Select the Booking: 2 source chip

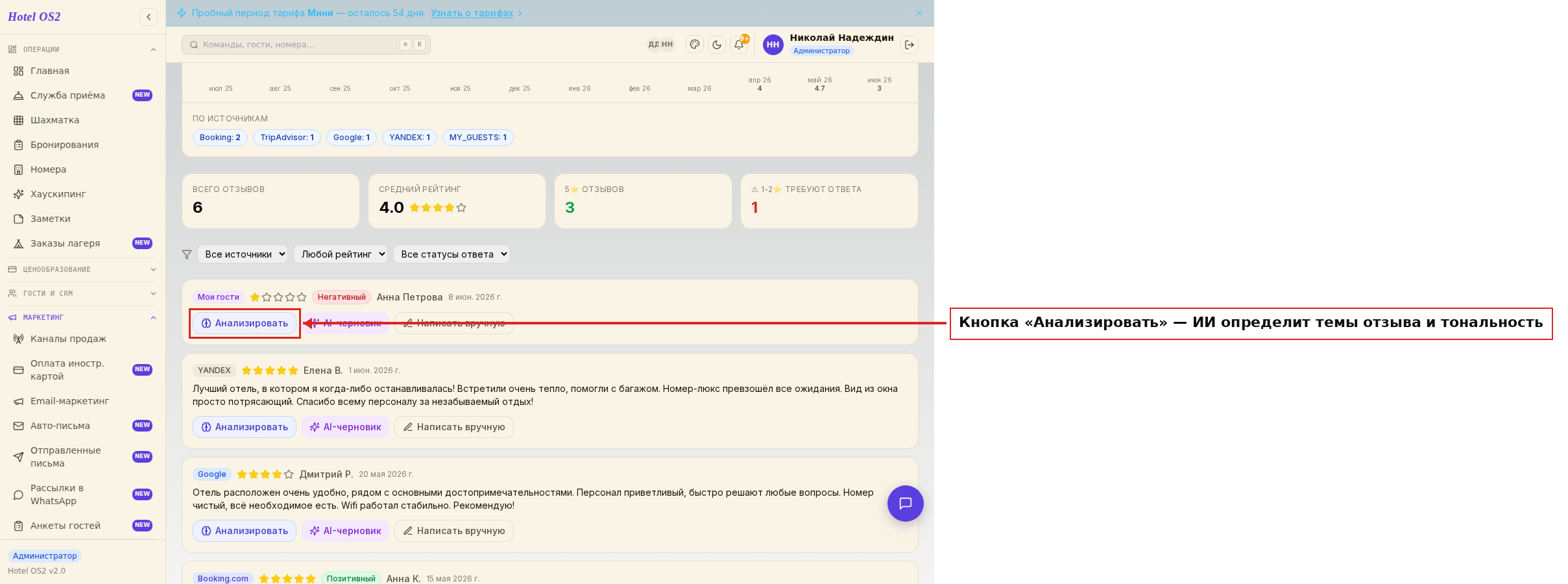220,138
